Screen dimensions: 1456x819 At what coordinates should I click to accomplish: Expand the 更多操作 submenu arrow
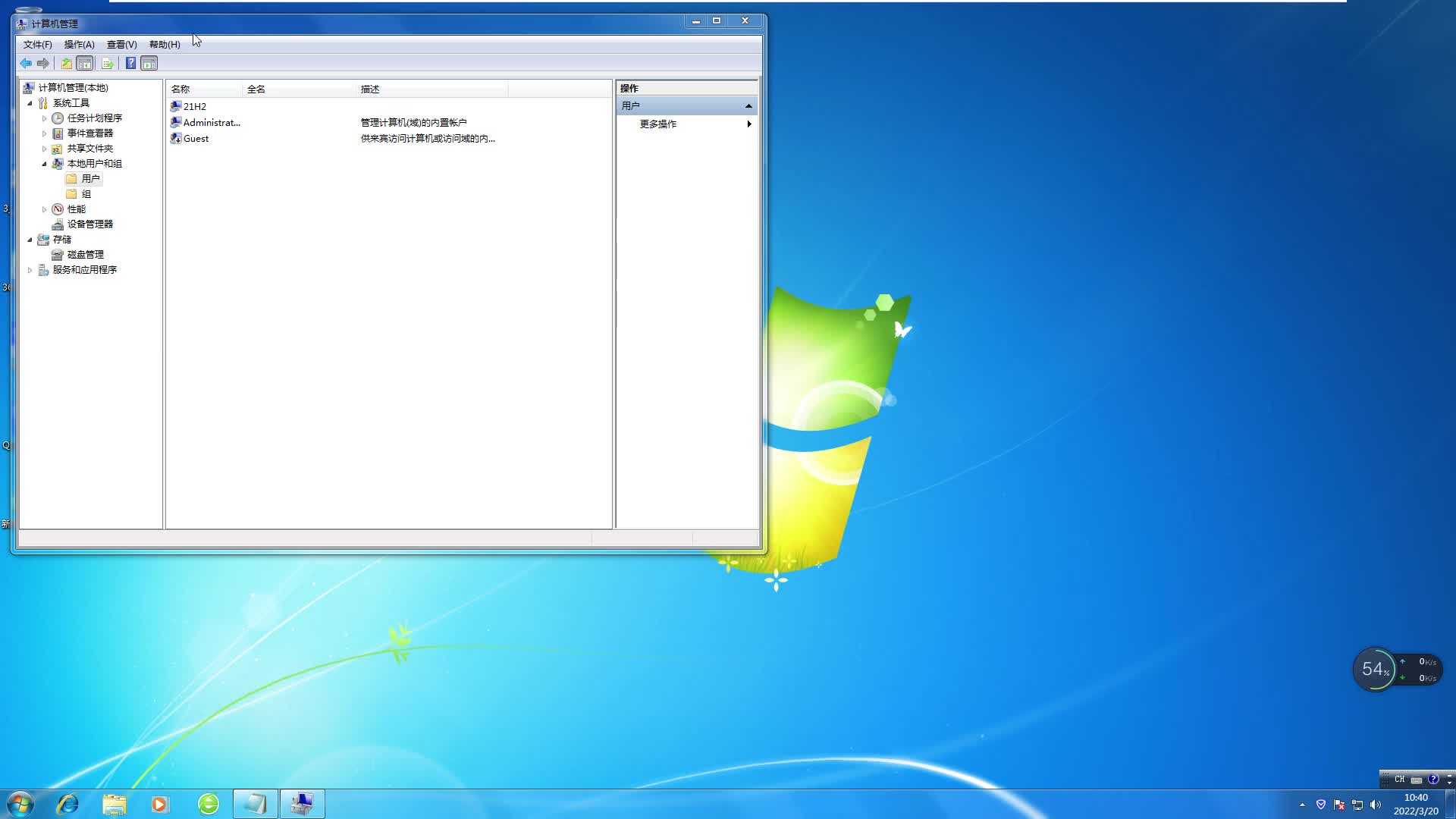click(x=748, y=124)
